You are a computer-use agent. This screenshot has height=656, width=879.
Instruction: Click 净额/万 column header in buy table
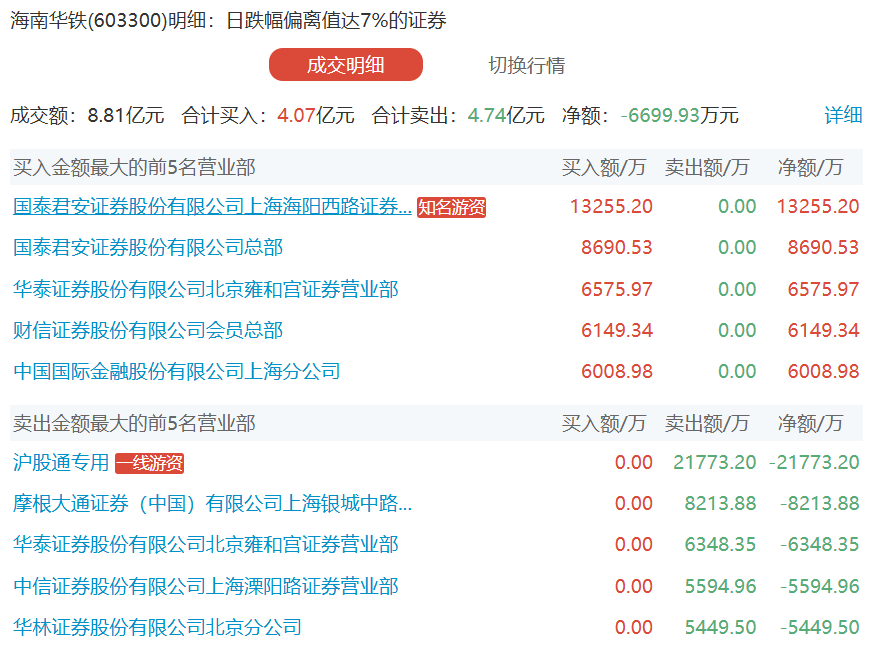810,167
